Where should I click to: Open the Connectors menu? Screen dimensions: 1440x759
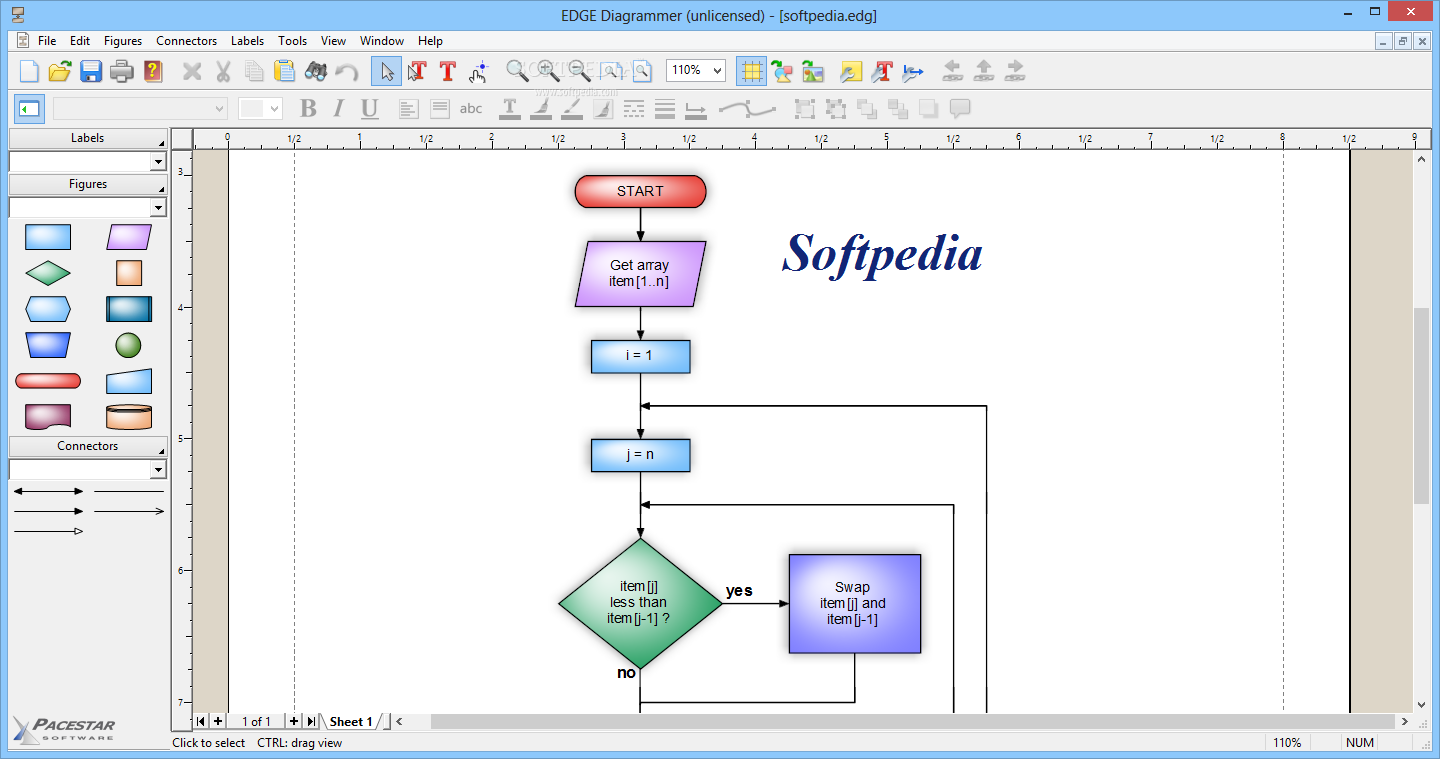[186, 41]
